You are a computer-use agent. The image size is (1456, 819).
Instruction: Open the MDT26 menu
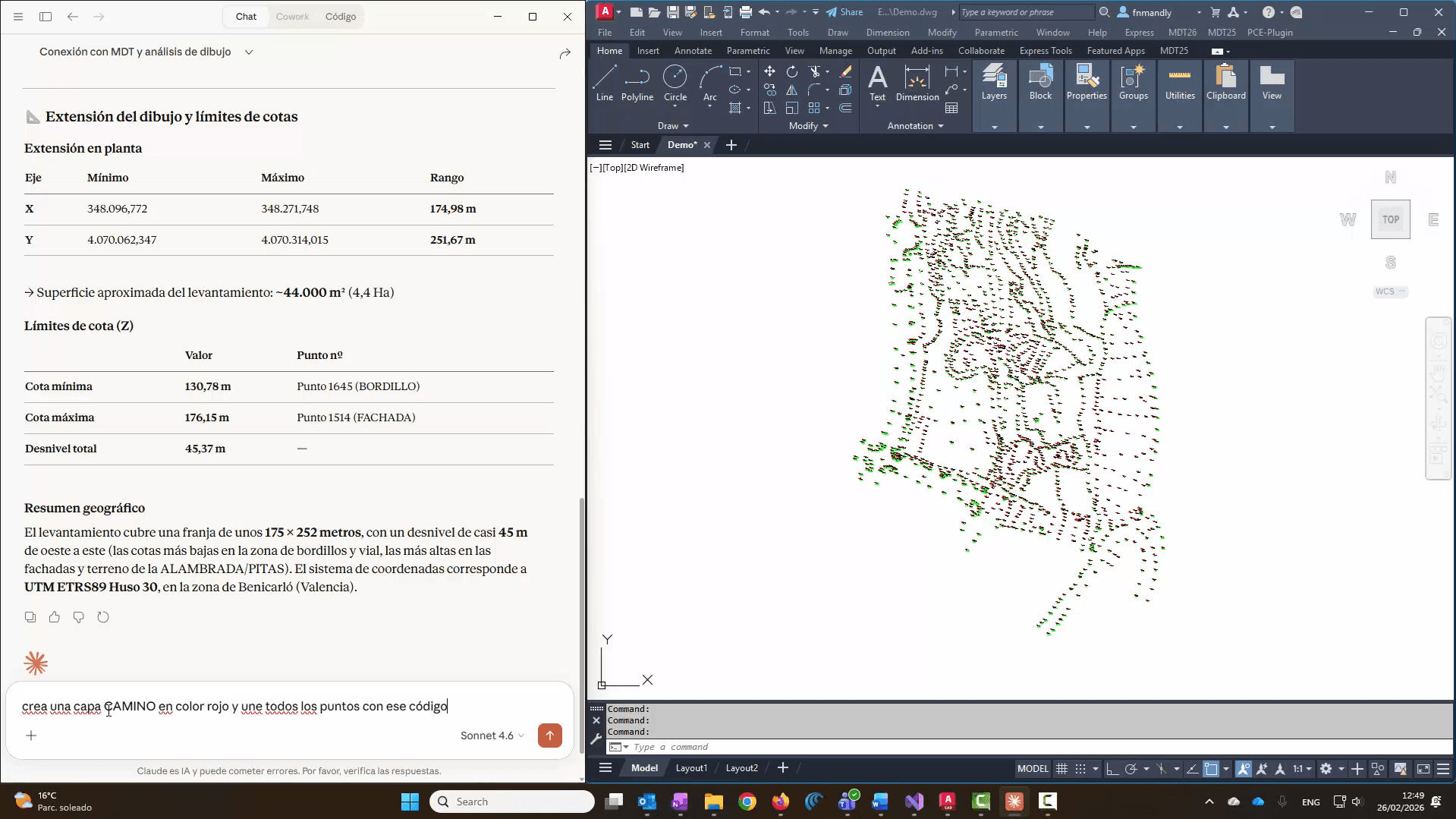(x=1183, y=33)
